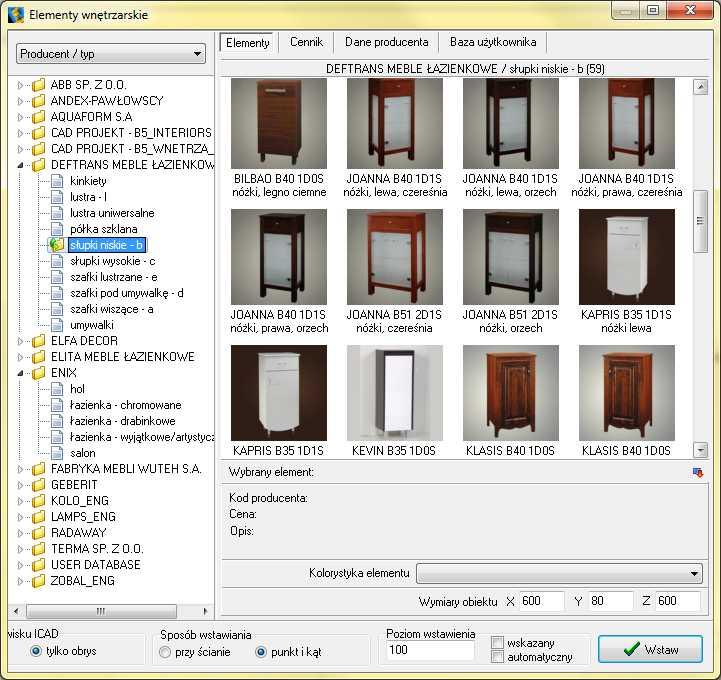
Task: Select the KEVIN B35 1D0S thumbnail
Action: pyautogui.click(x=395, y=393)
